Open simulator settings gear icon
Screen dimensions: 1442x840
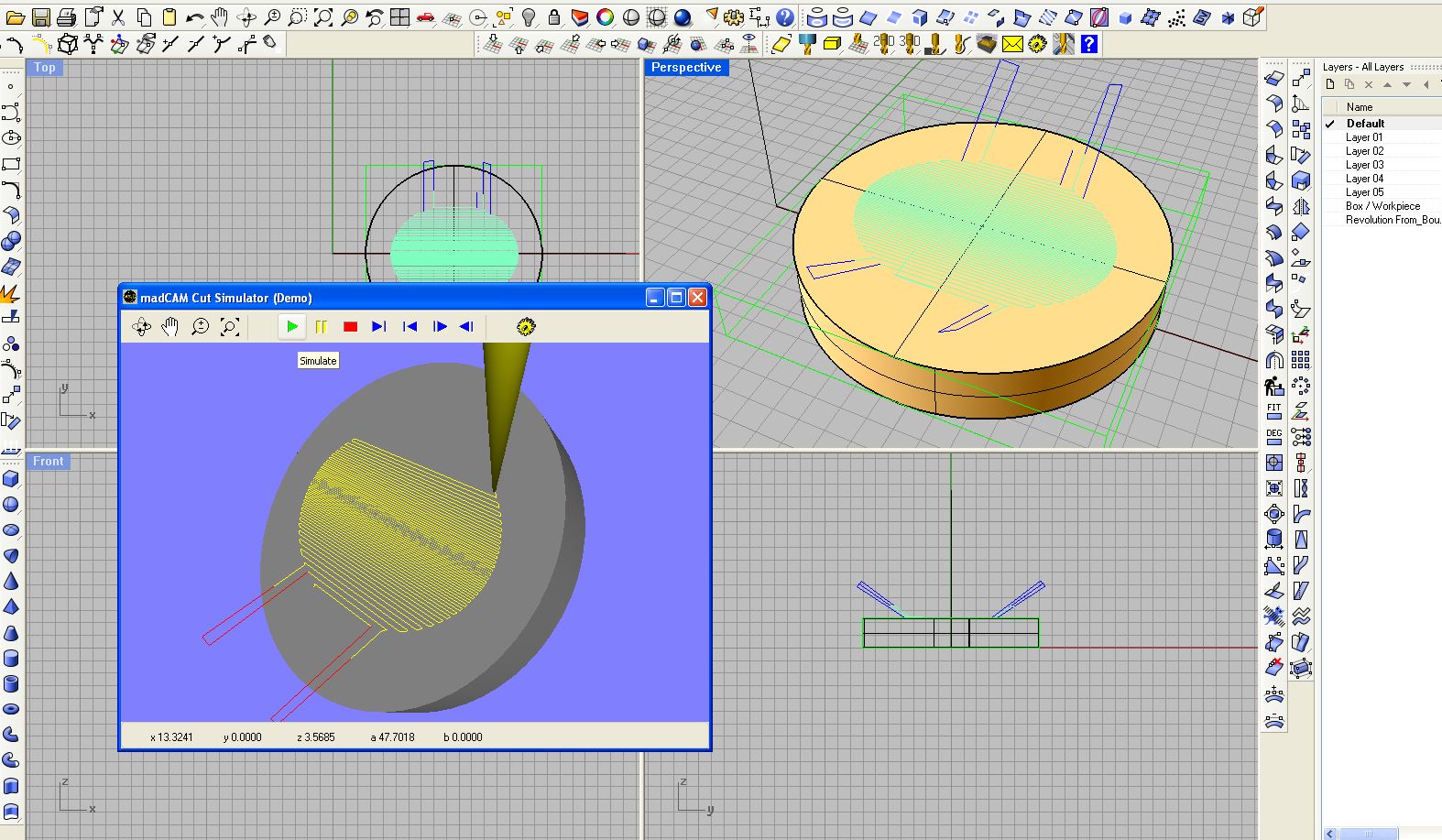point(525,326)
